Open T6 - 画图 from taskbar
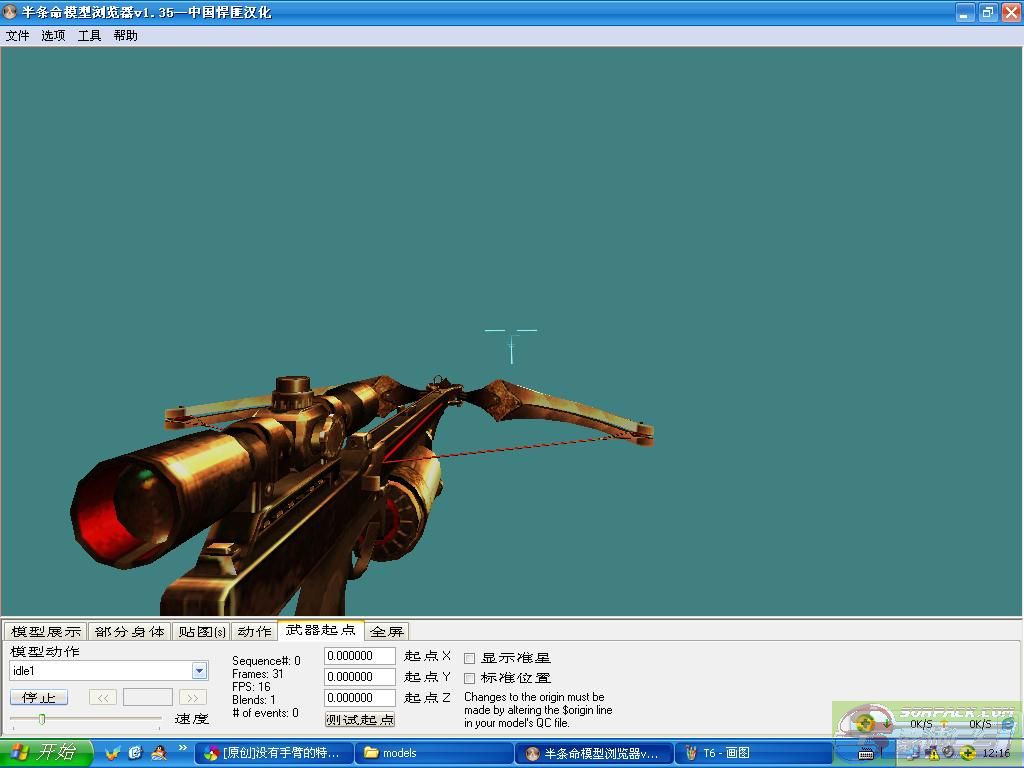This screenshot has width=1024, height=768. point(754,753)
